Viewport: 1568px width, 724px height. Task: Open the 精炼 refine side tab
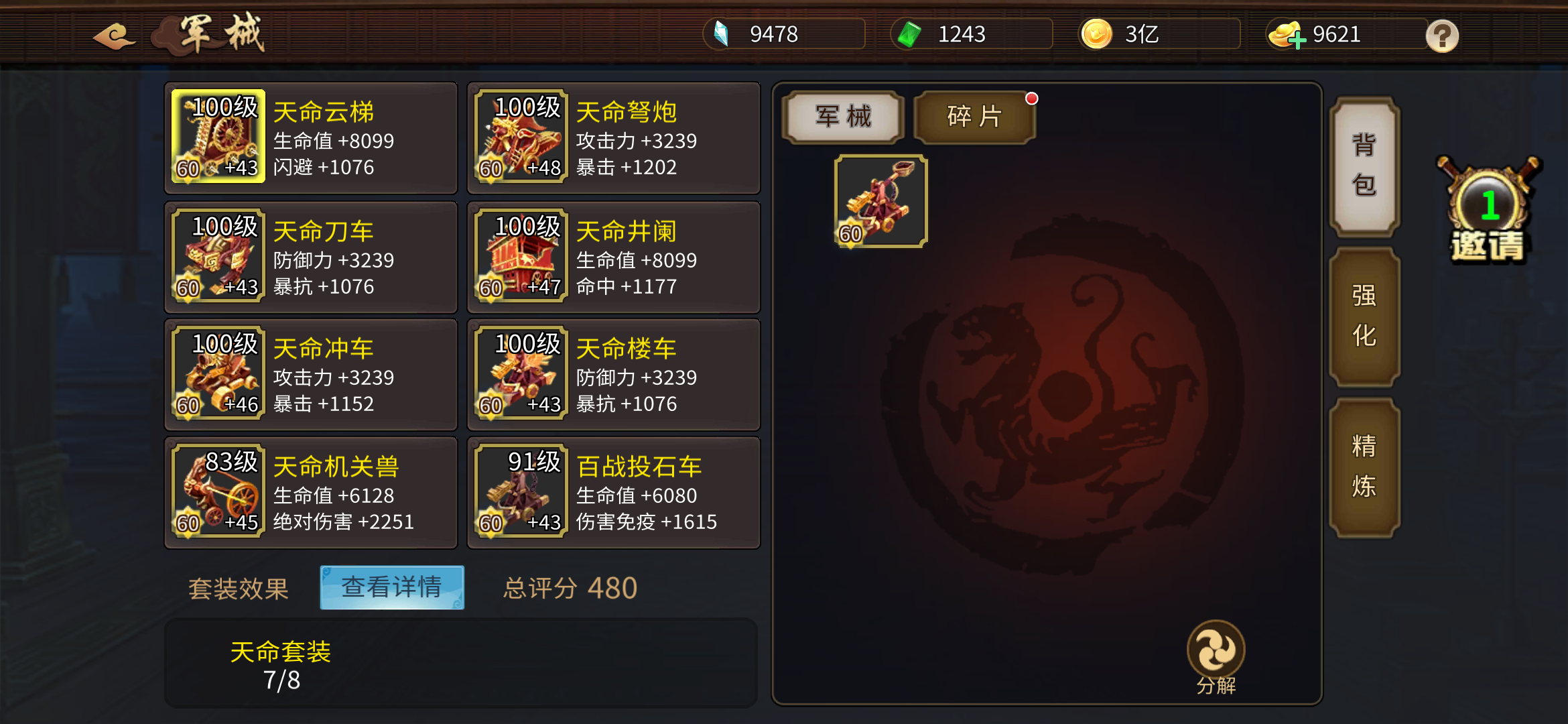[1364, 467]
